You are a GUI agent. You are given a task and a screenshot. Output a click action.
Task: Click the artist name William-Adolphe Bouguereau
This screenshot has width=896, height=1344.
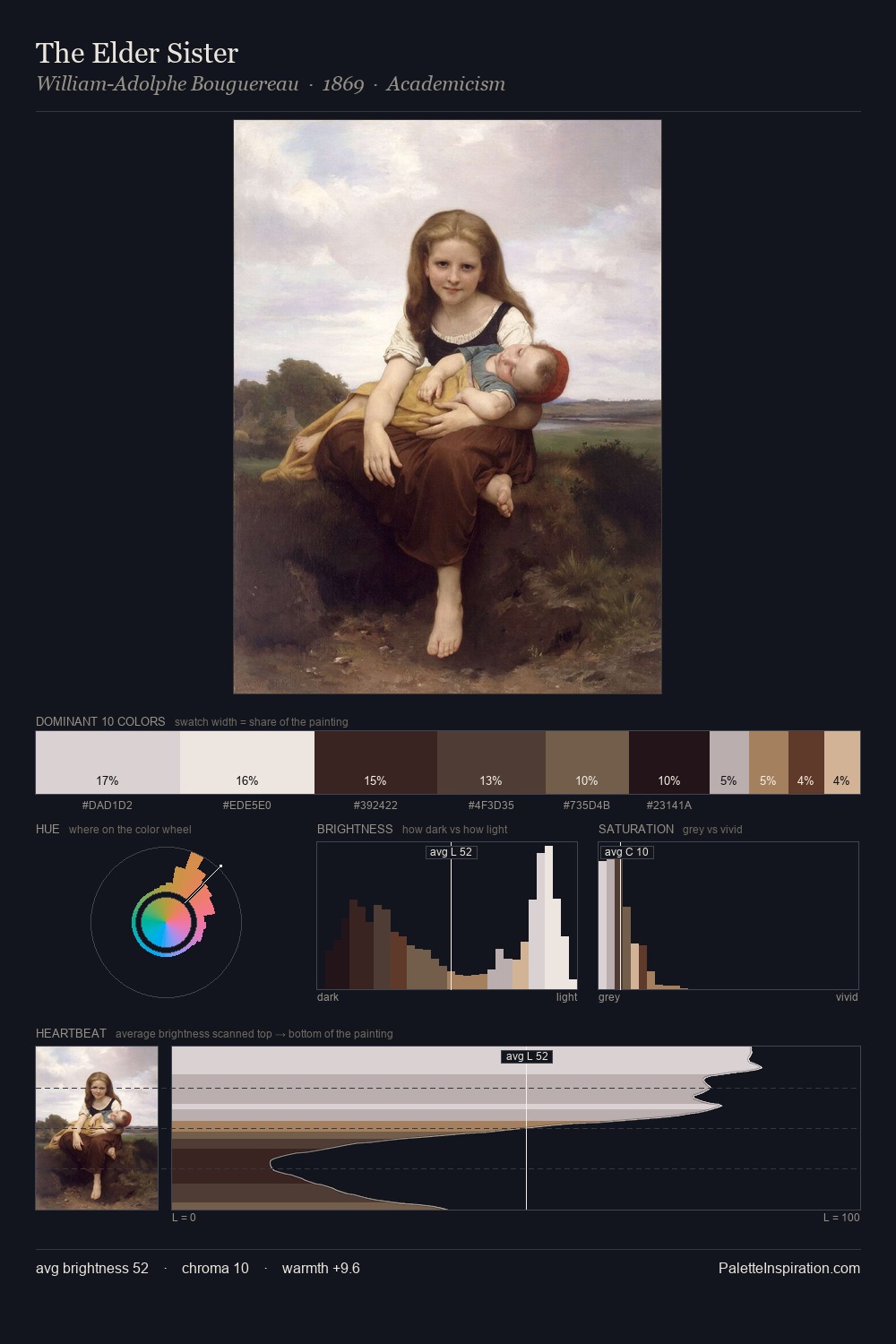pos(168,84)
